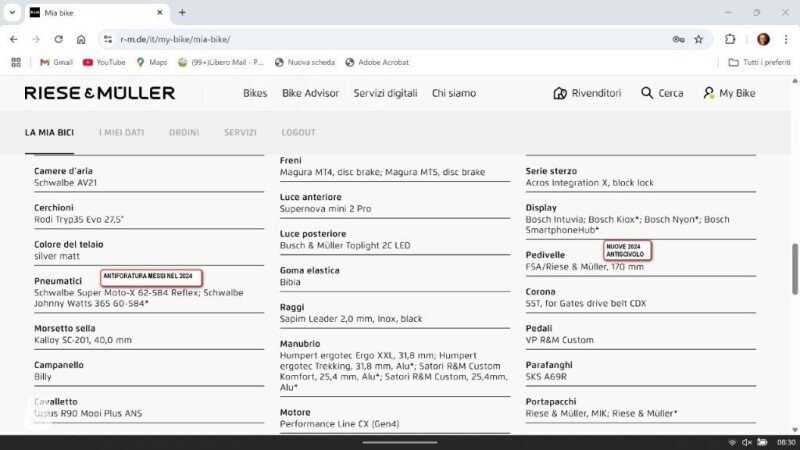The width and height of the screenshot is (800, 450).
Task: Select the LA MIA BICI tab
Action: 49,133
